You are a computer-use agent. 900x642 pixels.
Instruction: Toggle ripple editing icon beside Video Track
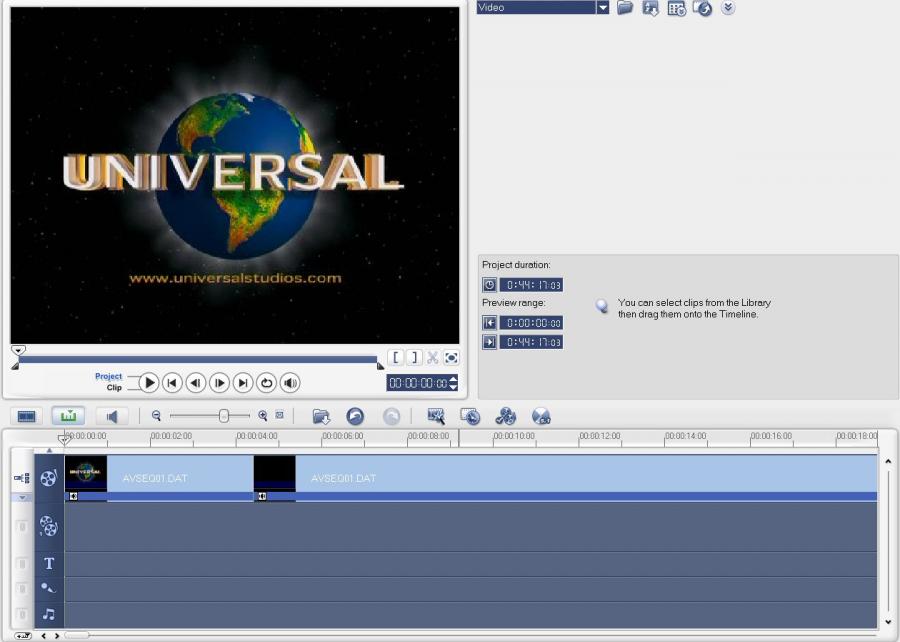[x=22, y=477]
